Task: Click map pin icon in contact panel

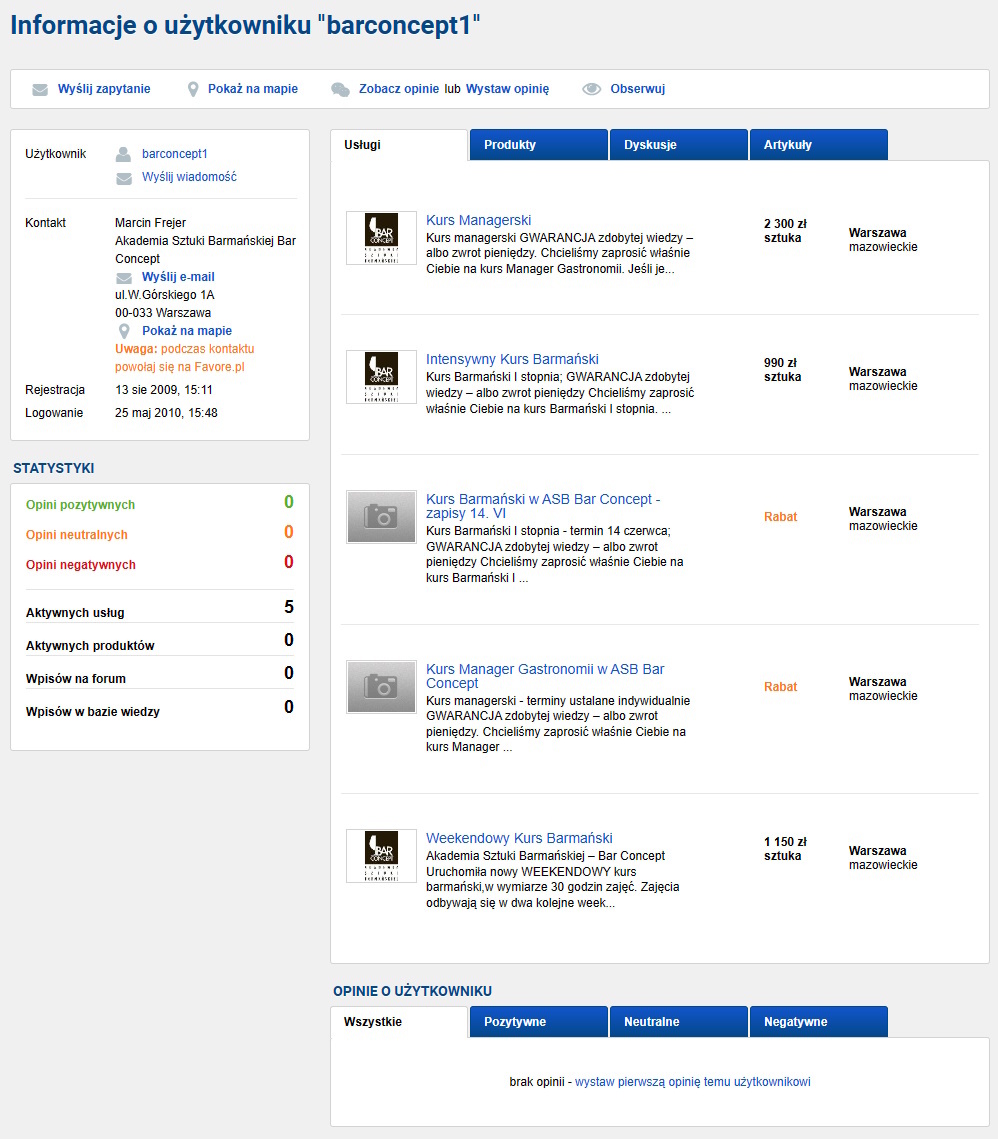Action: tap(124, 331)
